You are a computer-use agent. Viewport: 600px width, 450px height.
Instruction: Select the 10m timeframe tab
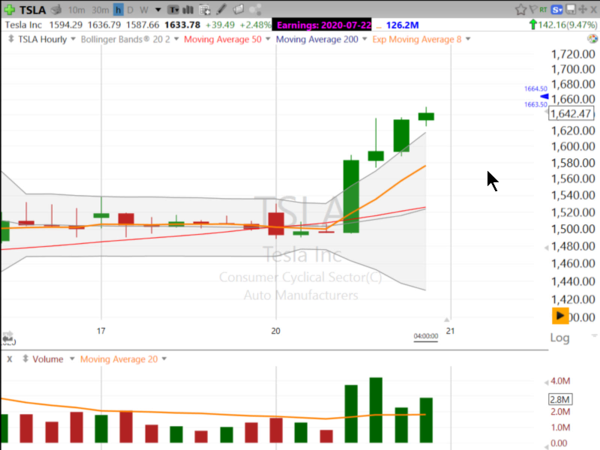pos(76,9)
